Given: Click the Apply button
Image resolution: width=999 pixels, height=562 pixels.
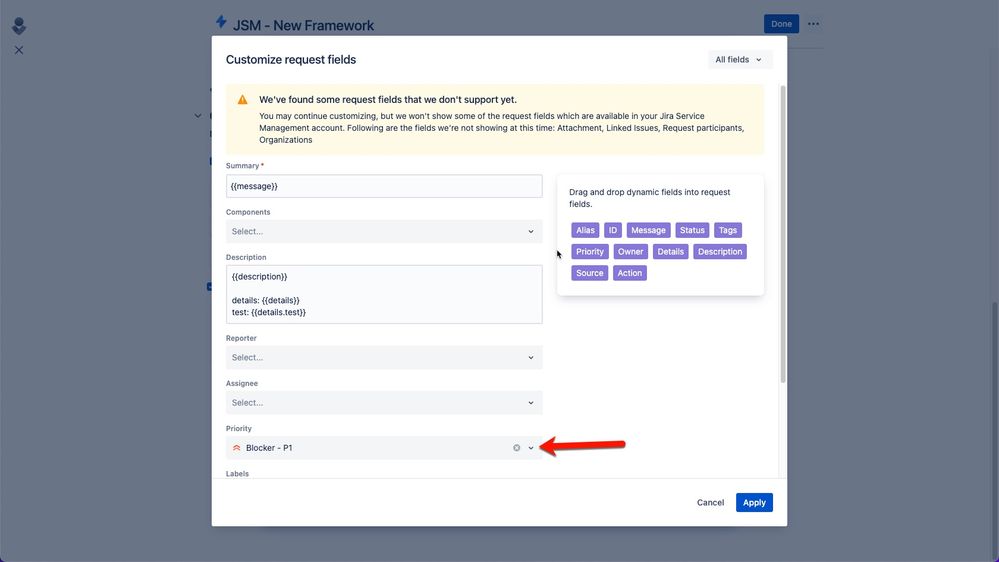Looking at the screenshot, I should (754, 503).
